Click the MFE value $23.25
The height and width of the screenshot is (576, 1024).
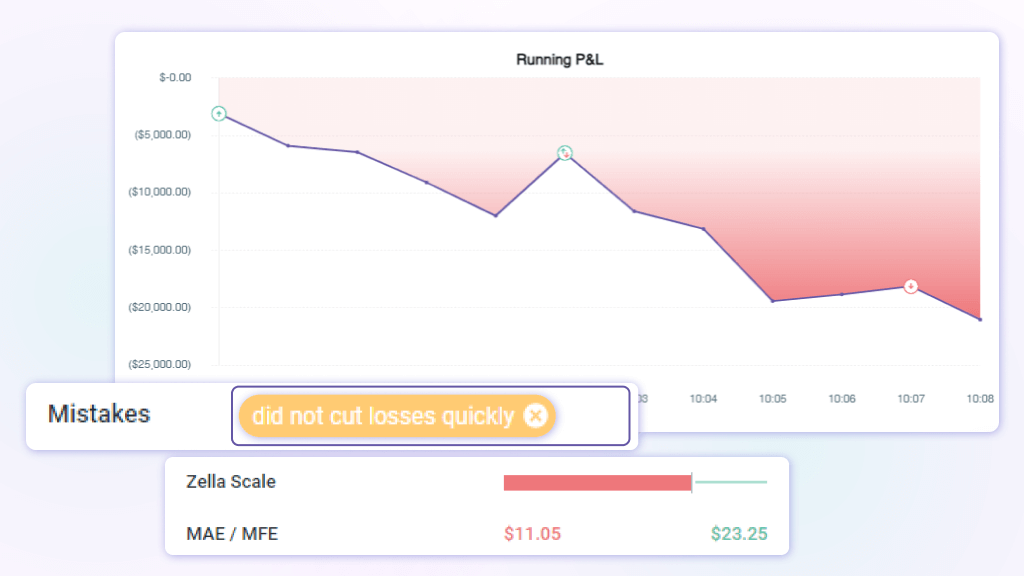(x=739, y=534)
